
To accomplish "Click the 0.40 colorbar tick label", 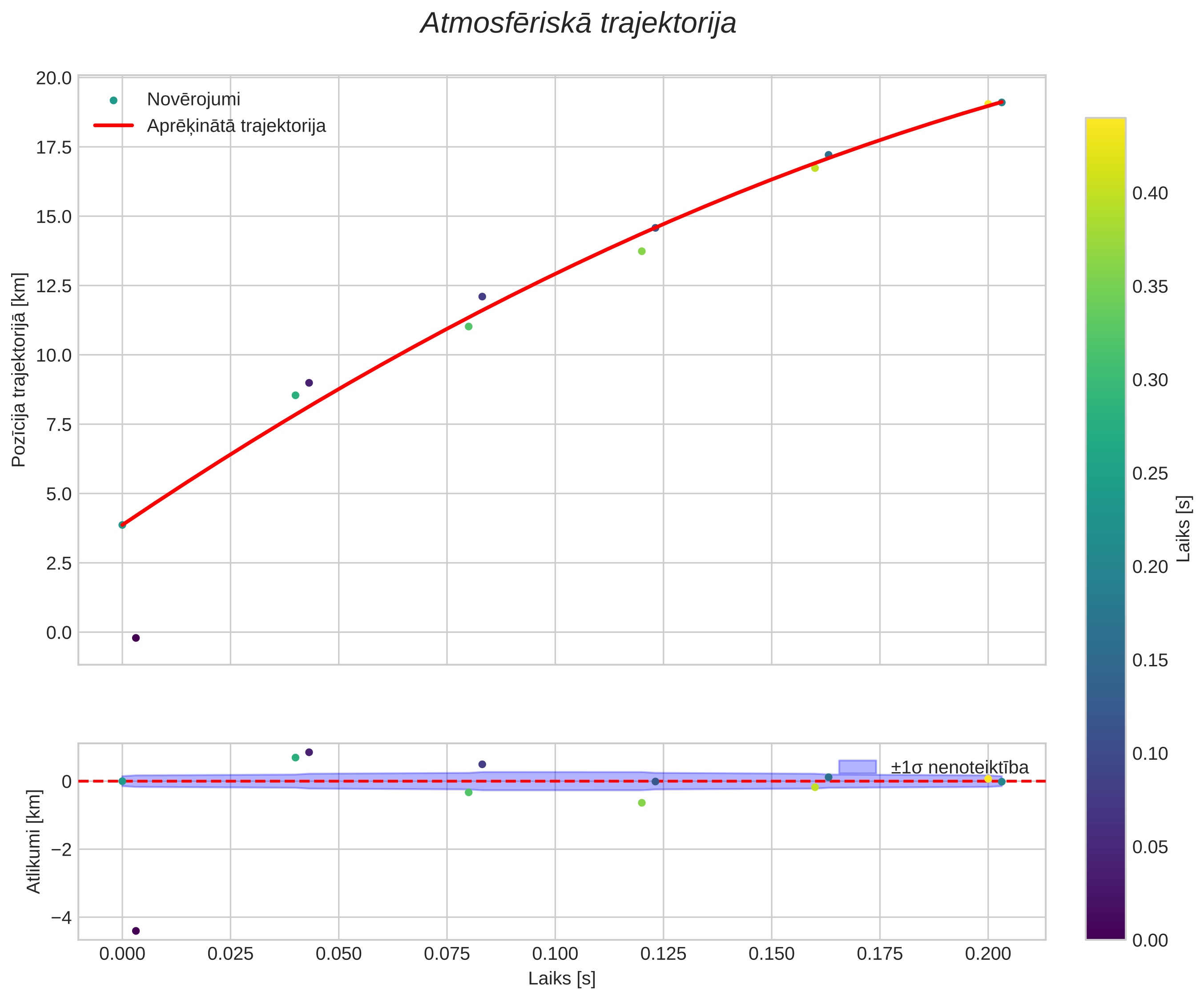I will click(1150, 193).
